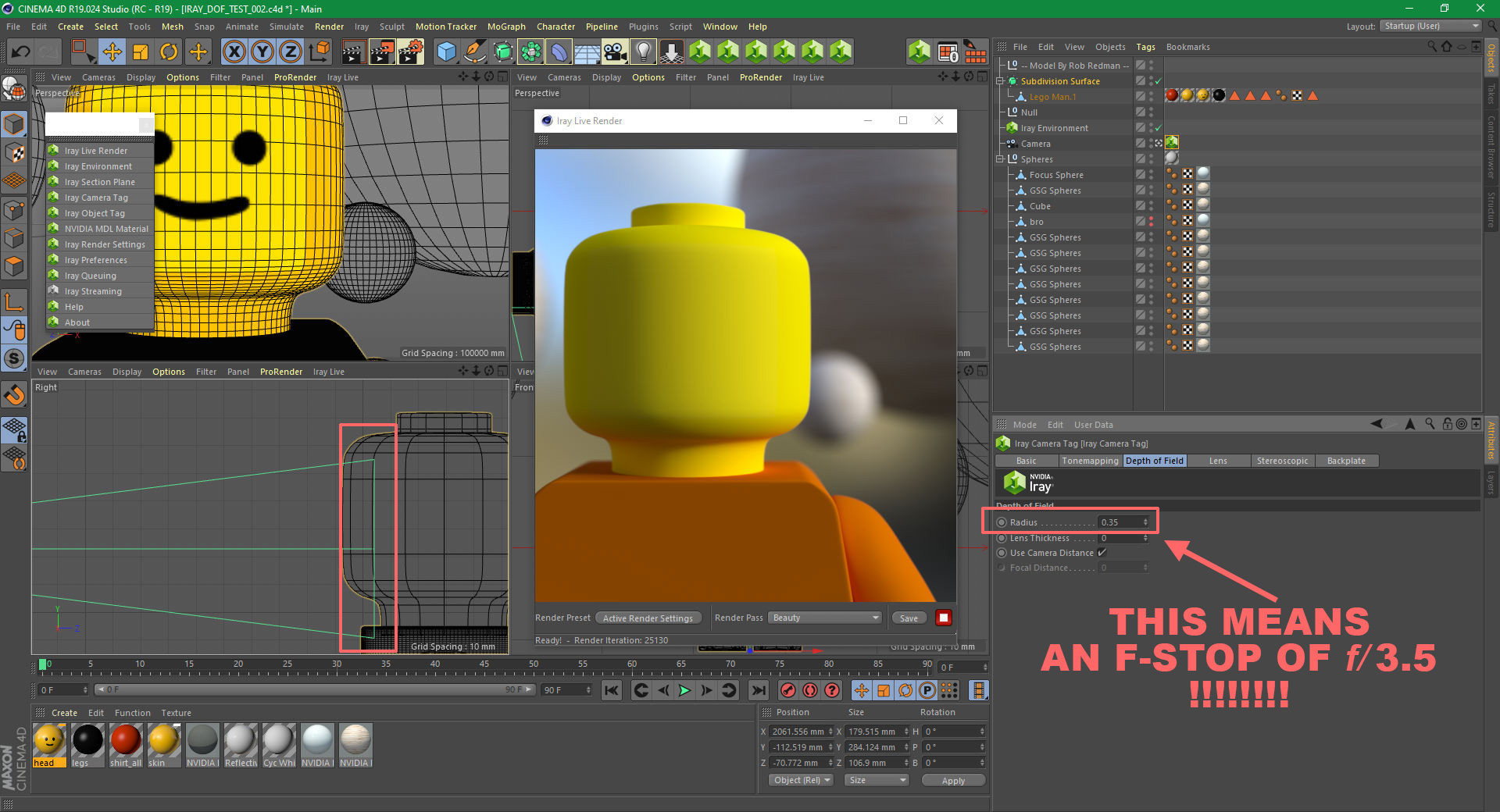Viewport: 1500px width, 812px height.
Task: Click frame 35 on the timeline ruler
Action: (x=386, y=665)
